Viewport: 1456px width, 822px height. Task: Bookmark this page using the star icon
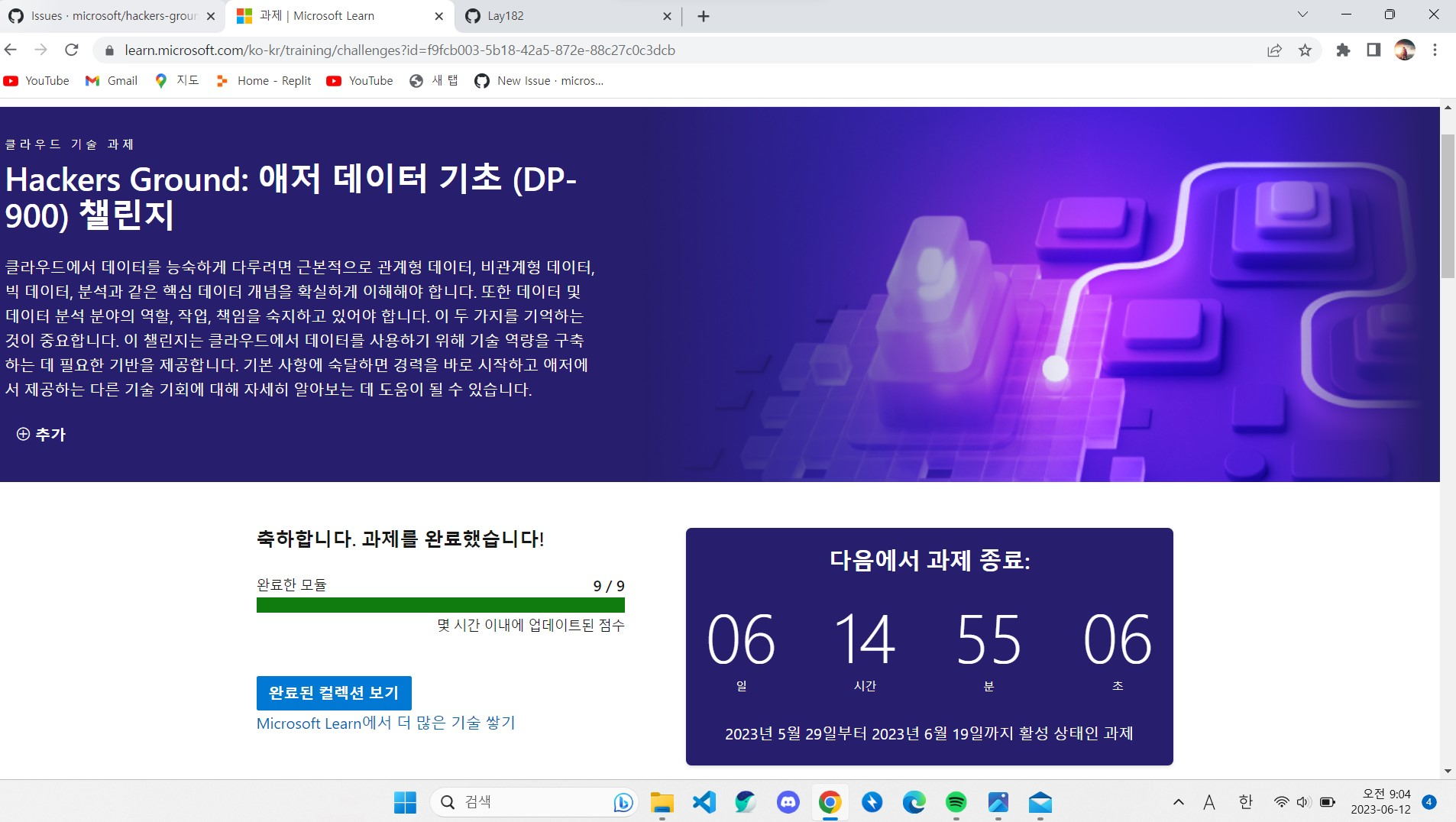[x=1306, y=50]
